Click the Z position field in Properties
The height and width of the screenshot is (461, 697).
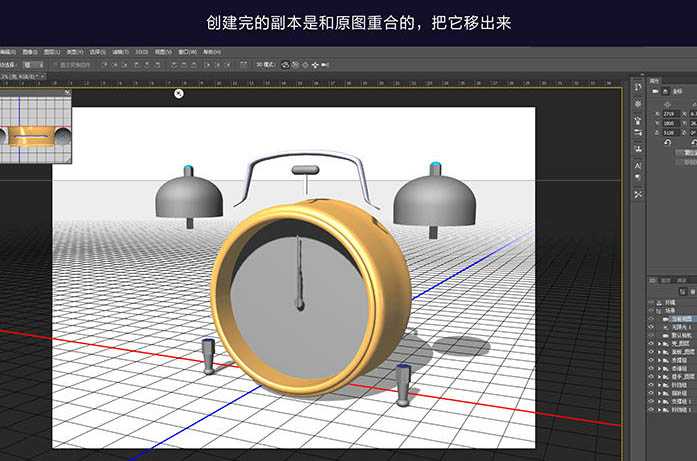tap(671, 132)
